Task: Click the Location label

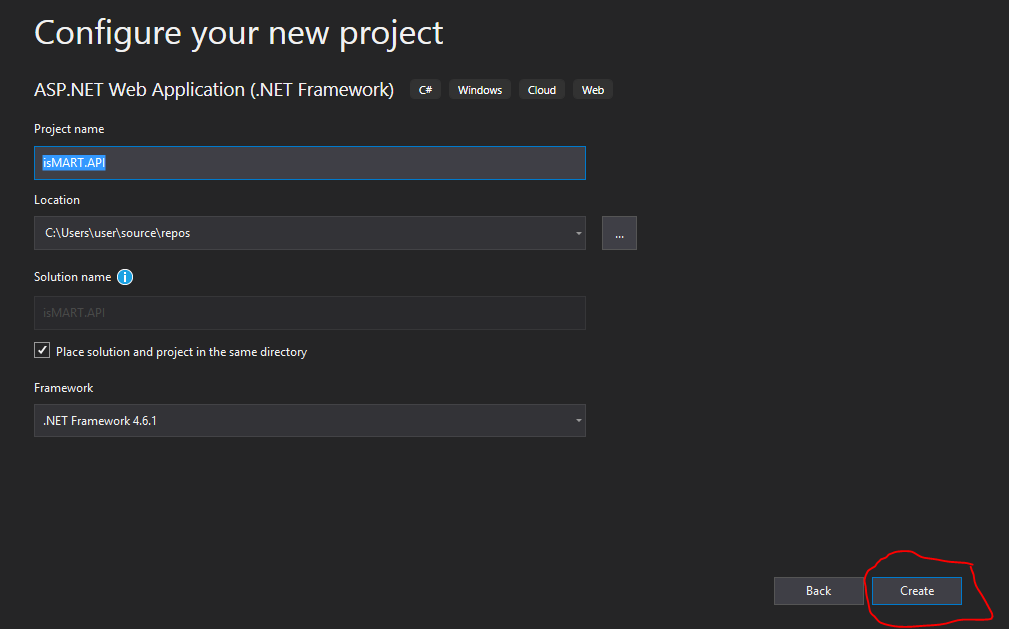Action: 57,200
